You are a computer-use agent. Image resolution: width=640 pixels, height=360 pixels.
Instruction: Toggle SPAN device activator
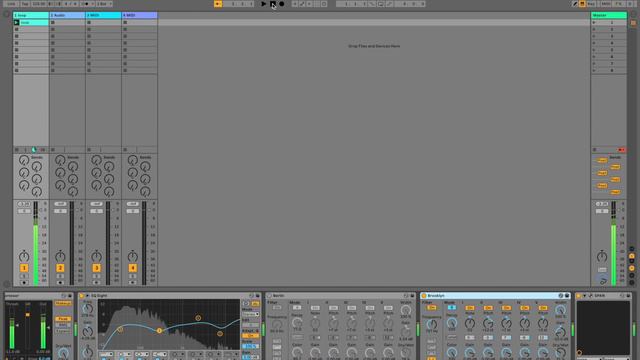[x=579, y=296]
